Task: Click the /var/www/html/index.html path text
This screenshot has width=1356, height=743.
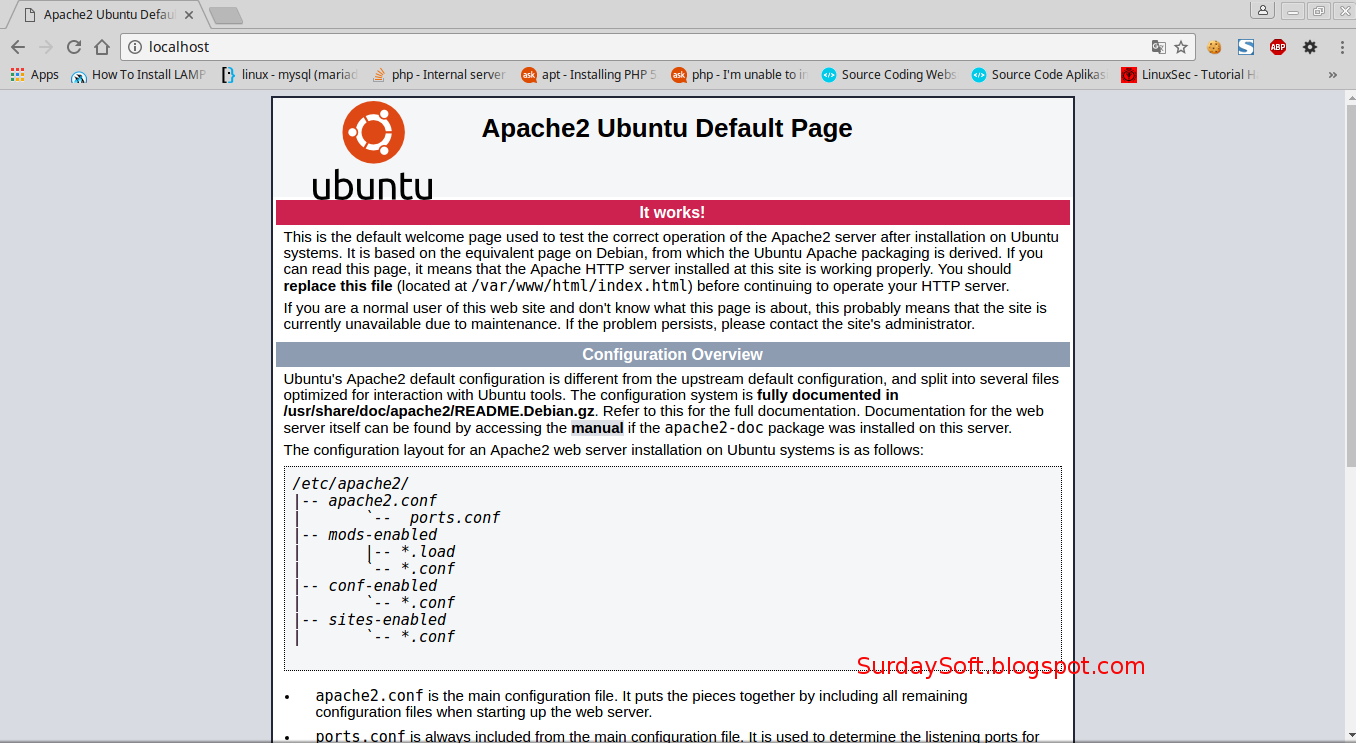Action: (x=578, y=286)
